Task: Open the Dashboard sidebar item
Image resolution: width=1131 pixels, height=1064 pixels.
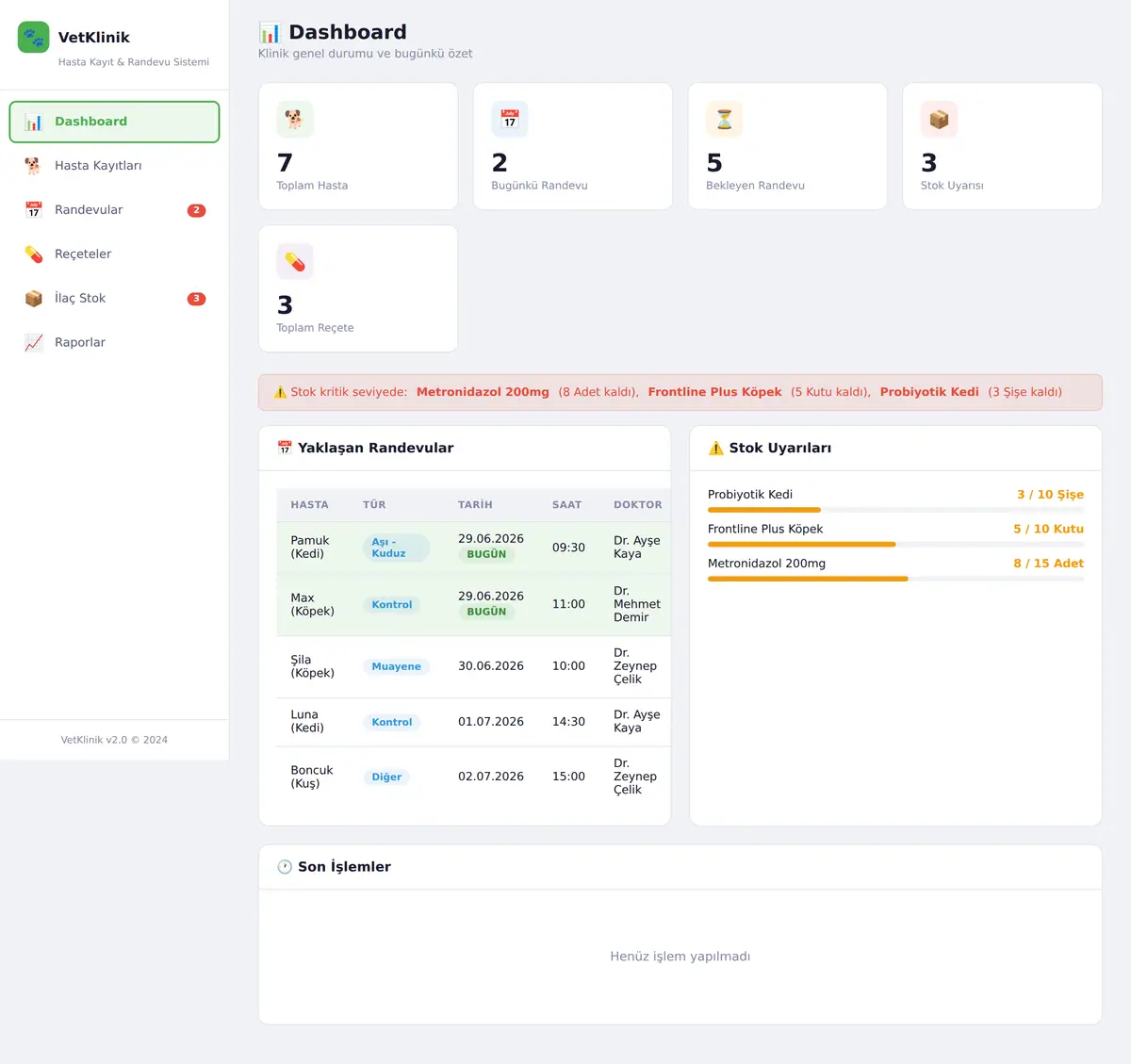Action: (x=114, y=122)
